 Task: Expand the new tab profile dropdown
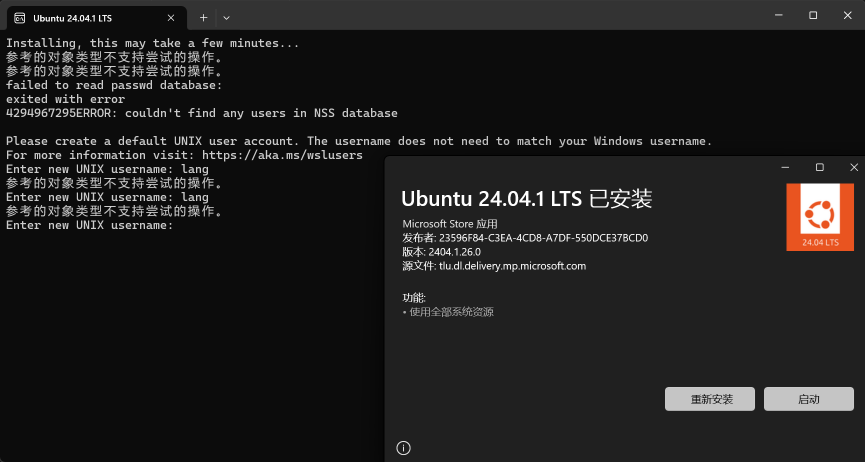pyautogui.click(x=226, y=17)
